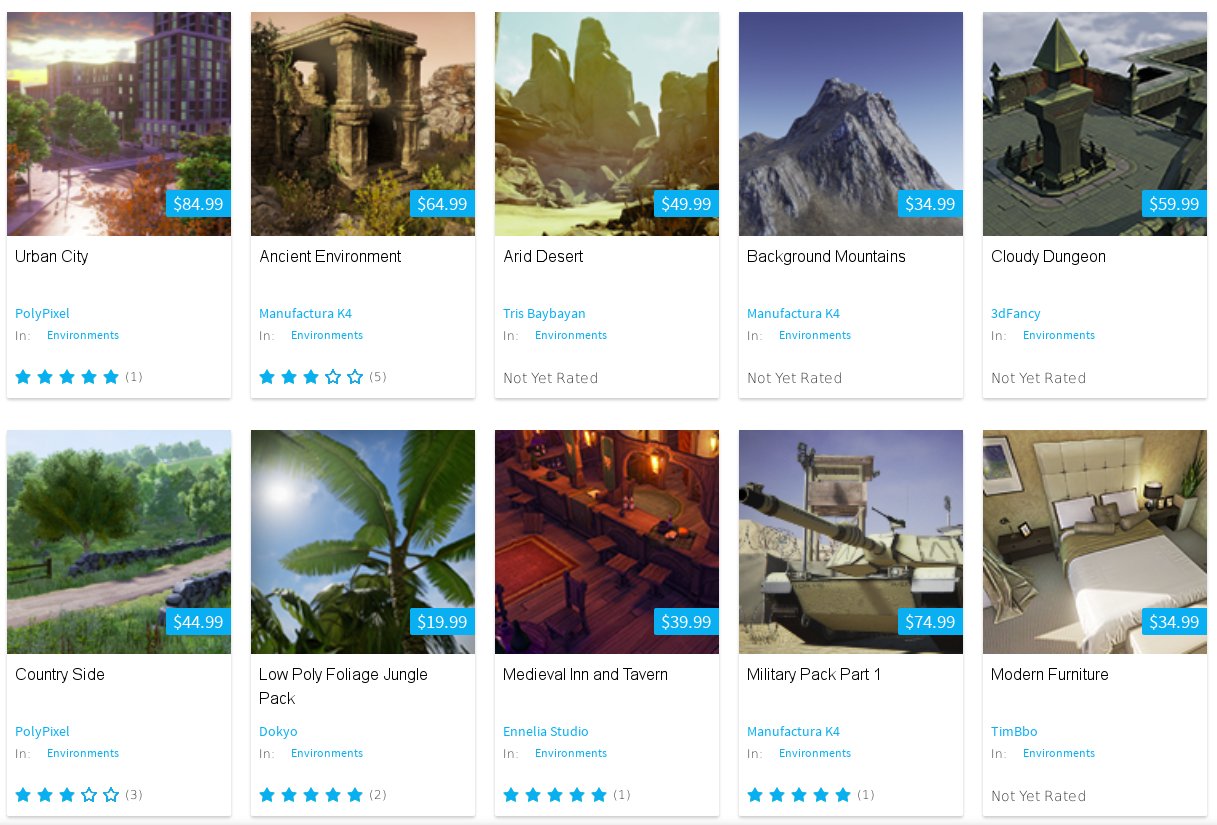Visit the TimBbo seller link

click(x=1014, y=731)
